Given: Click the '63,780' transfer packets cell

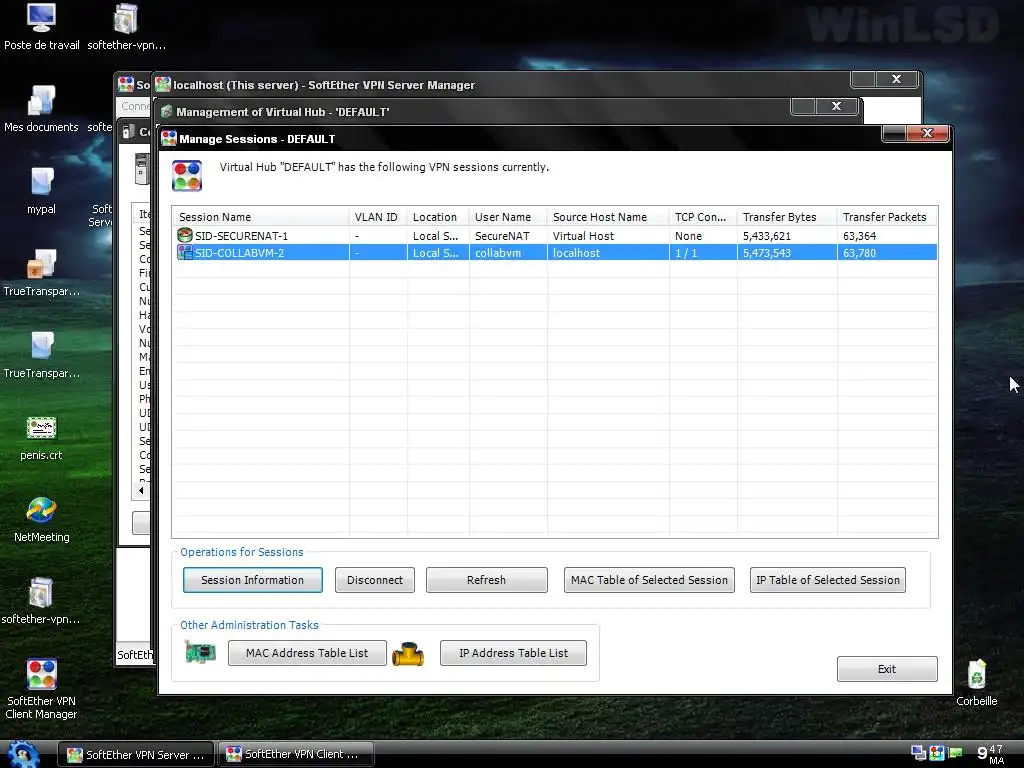Looking at the screenshot, I should pyautogui.click(x=859, y=253).
